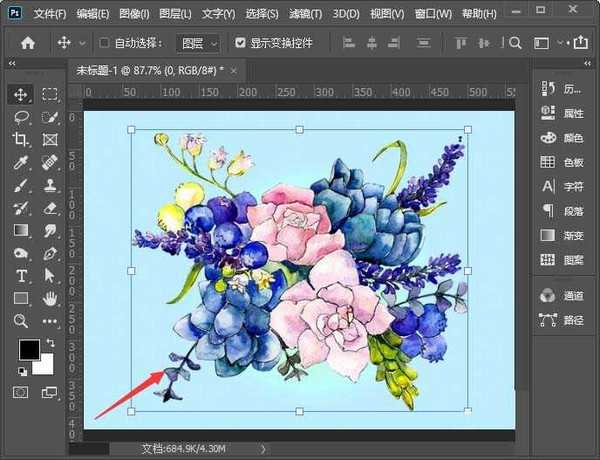600x460 pixels.
Task: Pick the Eyedropper tool
Action: tap(20, 163)
